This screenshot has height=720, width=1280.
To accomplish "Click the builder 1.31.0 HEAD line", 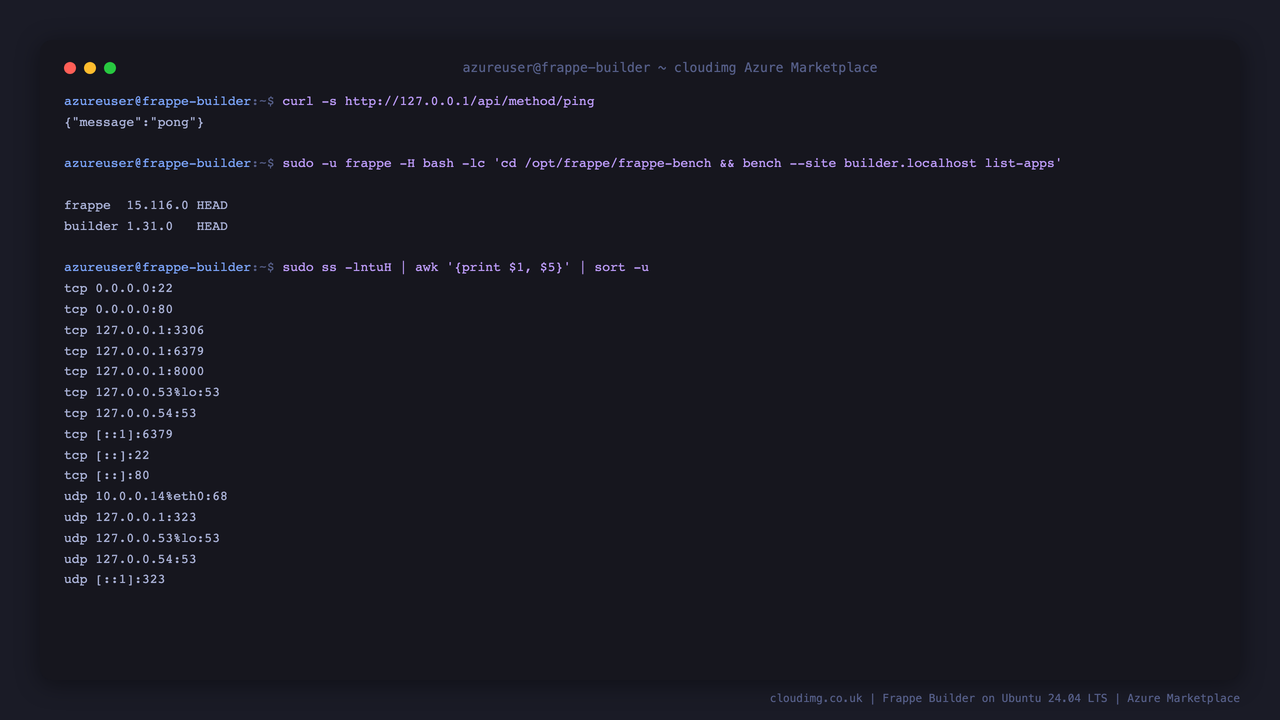I will (146, 226).
